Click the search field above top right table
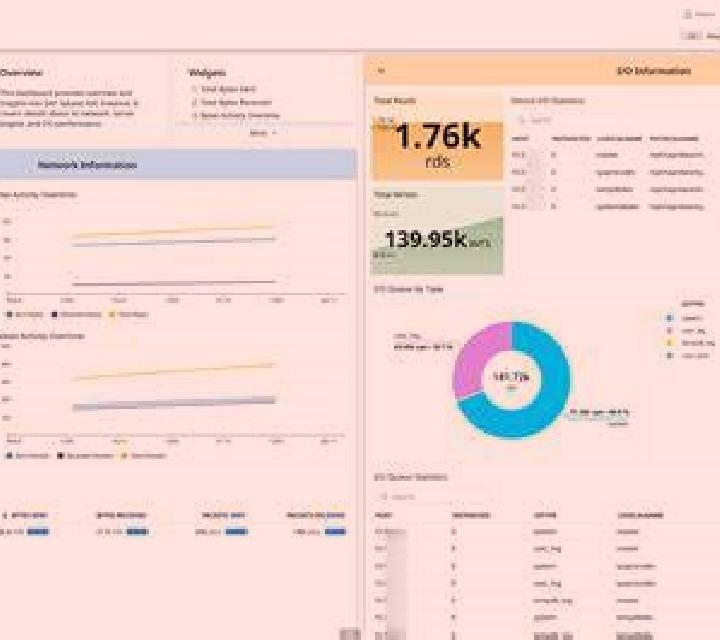This screenshot has height=640, width=720. click(x=551, y=120)
